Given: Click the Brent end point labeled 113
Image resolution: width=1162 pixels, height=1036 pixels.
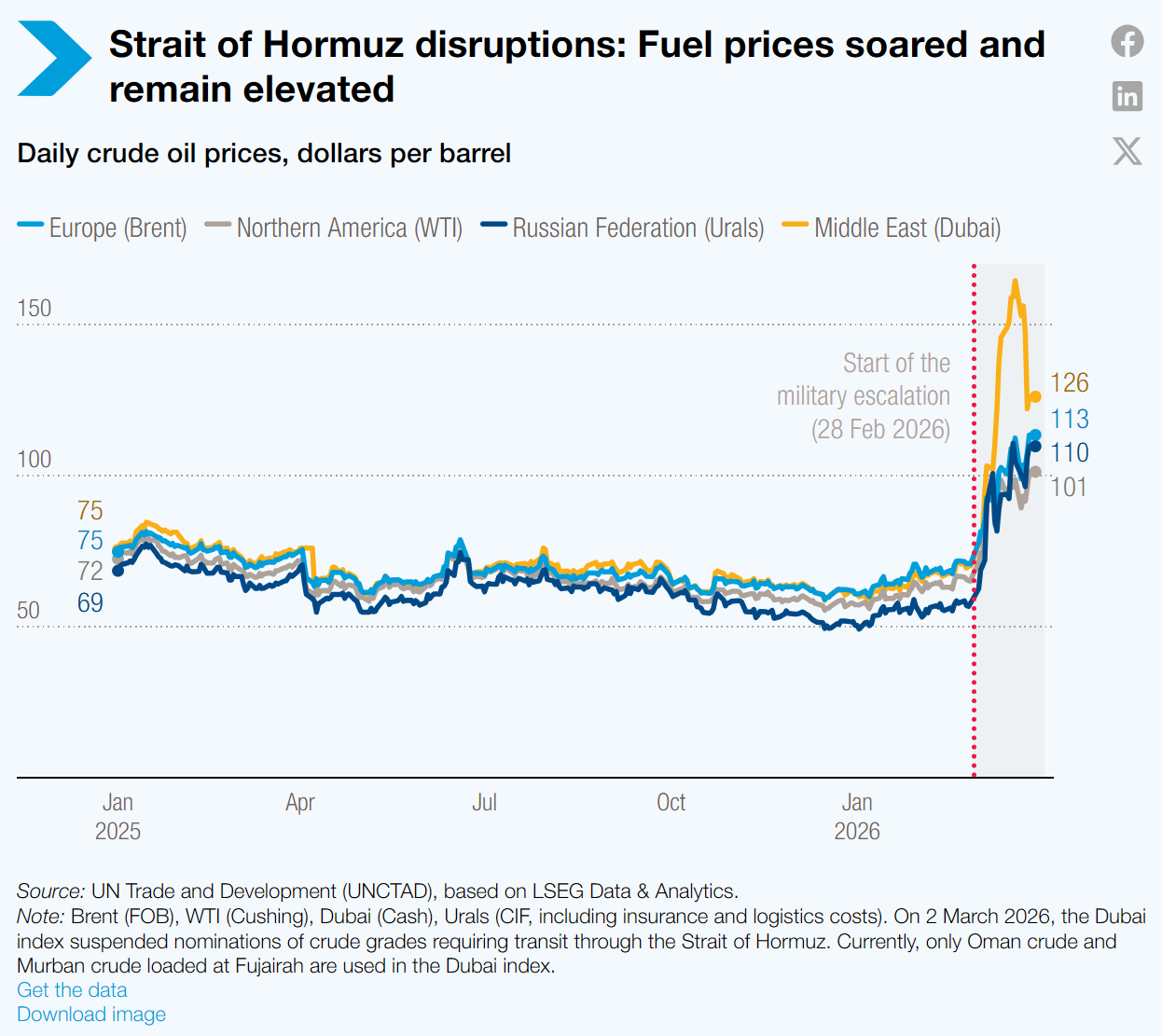Looking at the screenshot, I should (1034, 435).
